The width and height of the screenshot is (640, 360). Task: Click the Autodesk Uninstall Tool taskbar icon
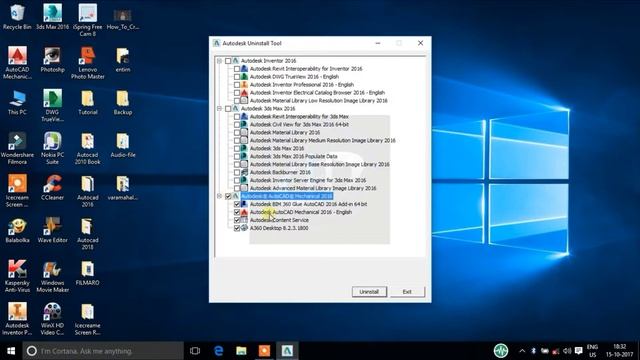(x=287, y=351)
